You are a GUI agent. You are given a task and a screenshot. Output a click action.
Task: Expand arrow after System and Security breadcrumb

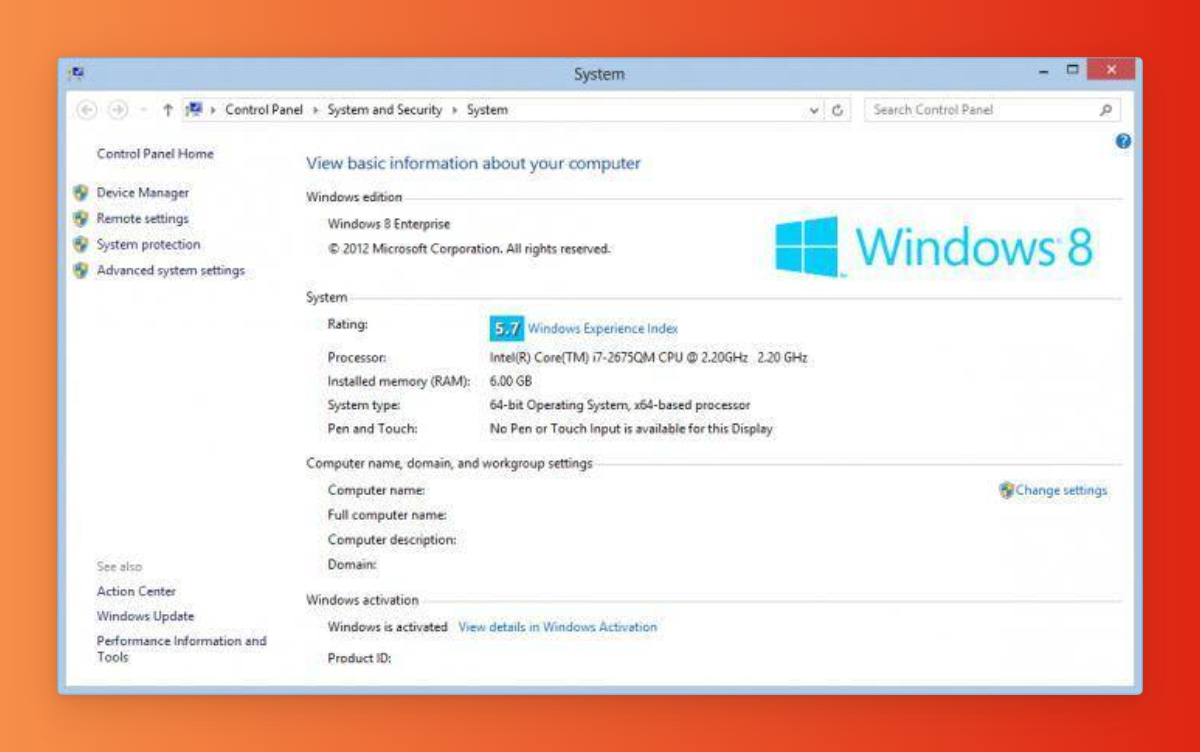coord(454,110)
